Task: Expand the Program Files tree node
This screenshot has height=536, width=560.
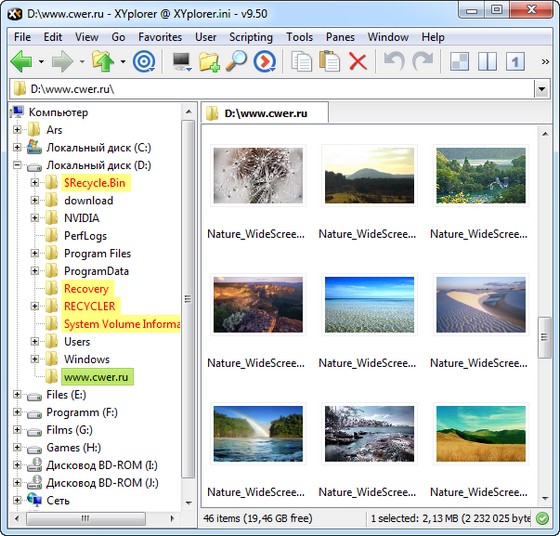Action: click(35, 253)
